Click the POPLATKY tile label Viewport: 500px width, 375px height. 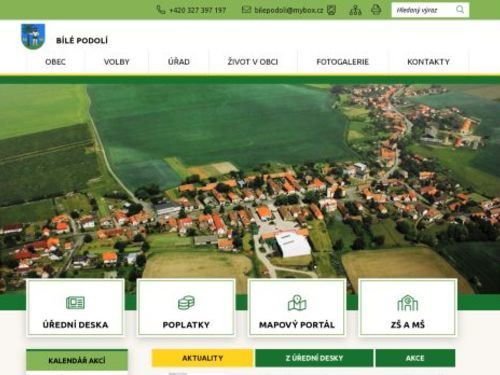186,325
